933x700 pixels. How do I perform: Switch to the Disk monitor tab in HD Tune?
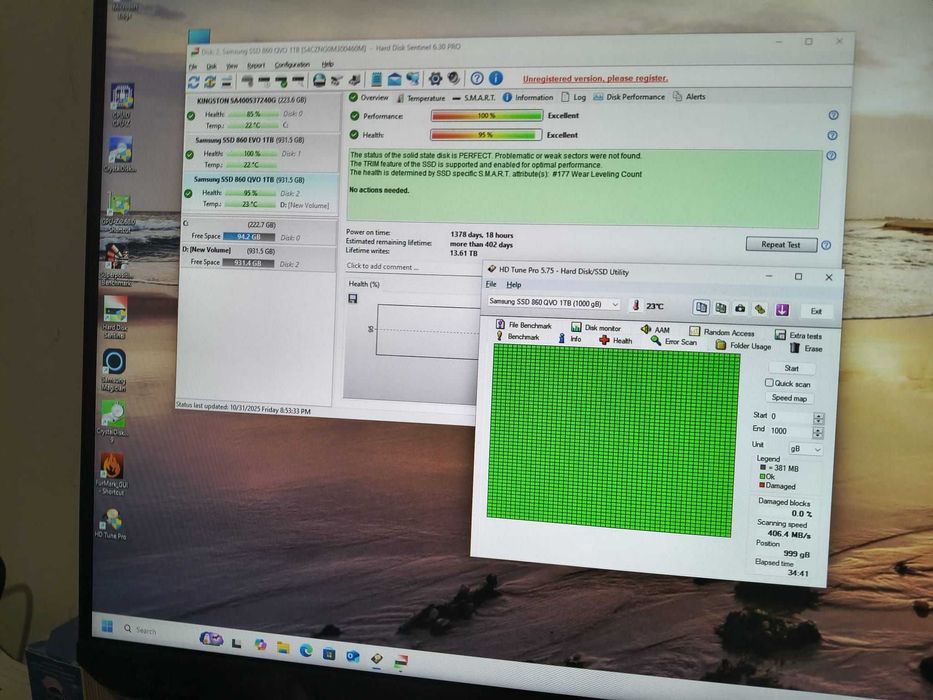click(596, 327)
